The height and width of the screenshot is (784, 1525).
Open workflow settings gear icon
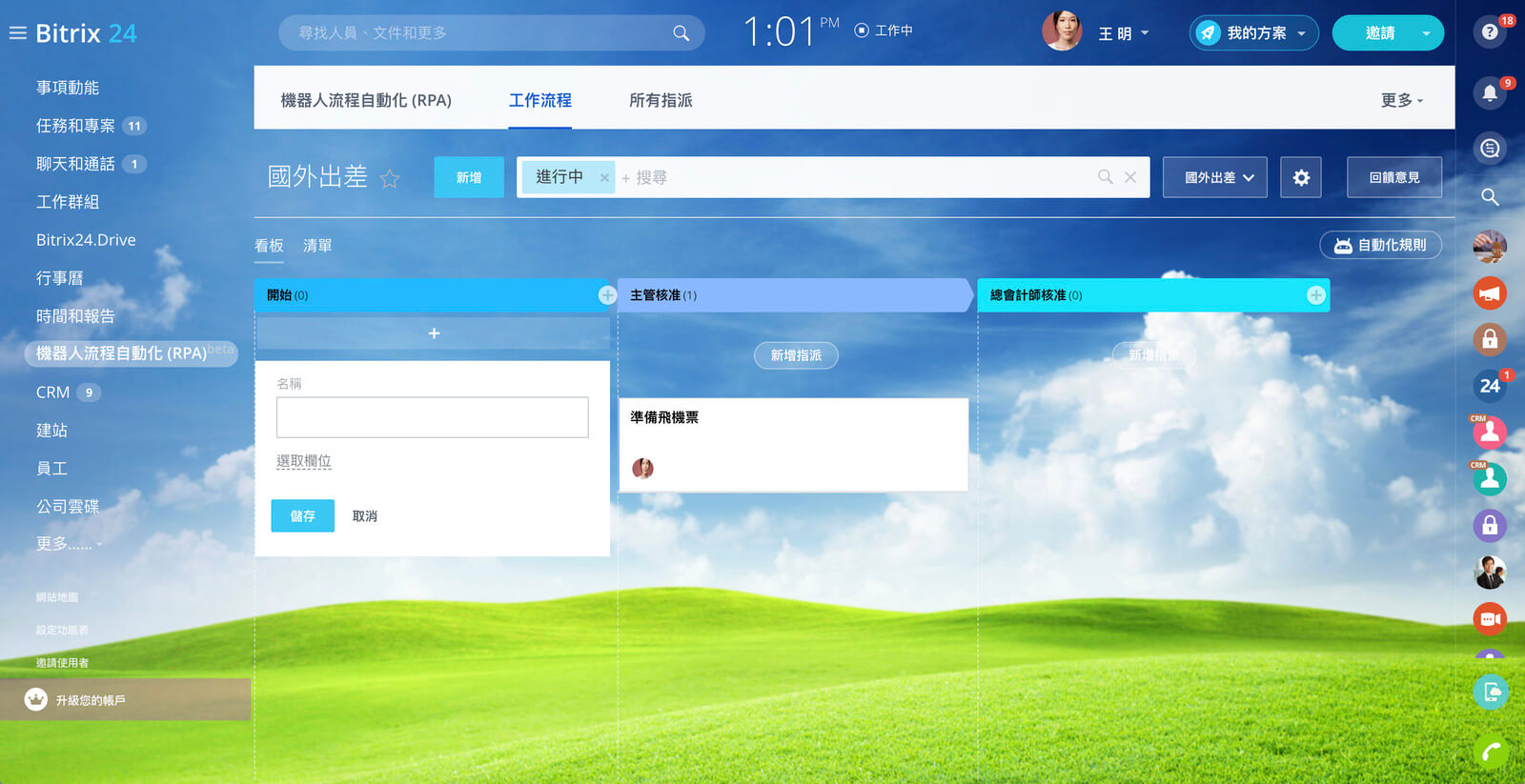(1301, 177)
